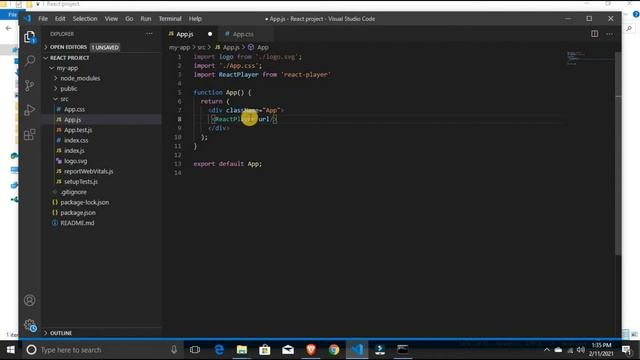
Task: Open File Explorer from taskbar
Action: click(x=242, y=350)
